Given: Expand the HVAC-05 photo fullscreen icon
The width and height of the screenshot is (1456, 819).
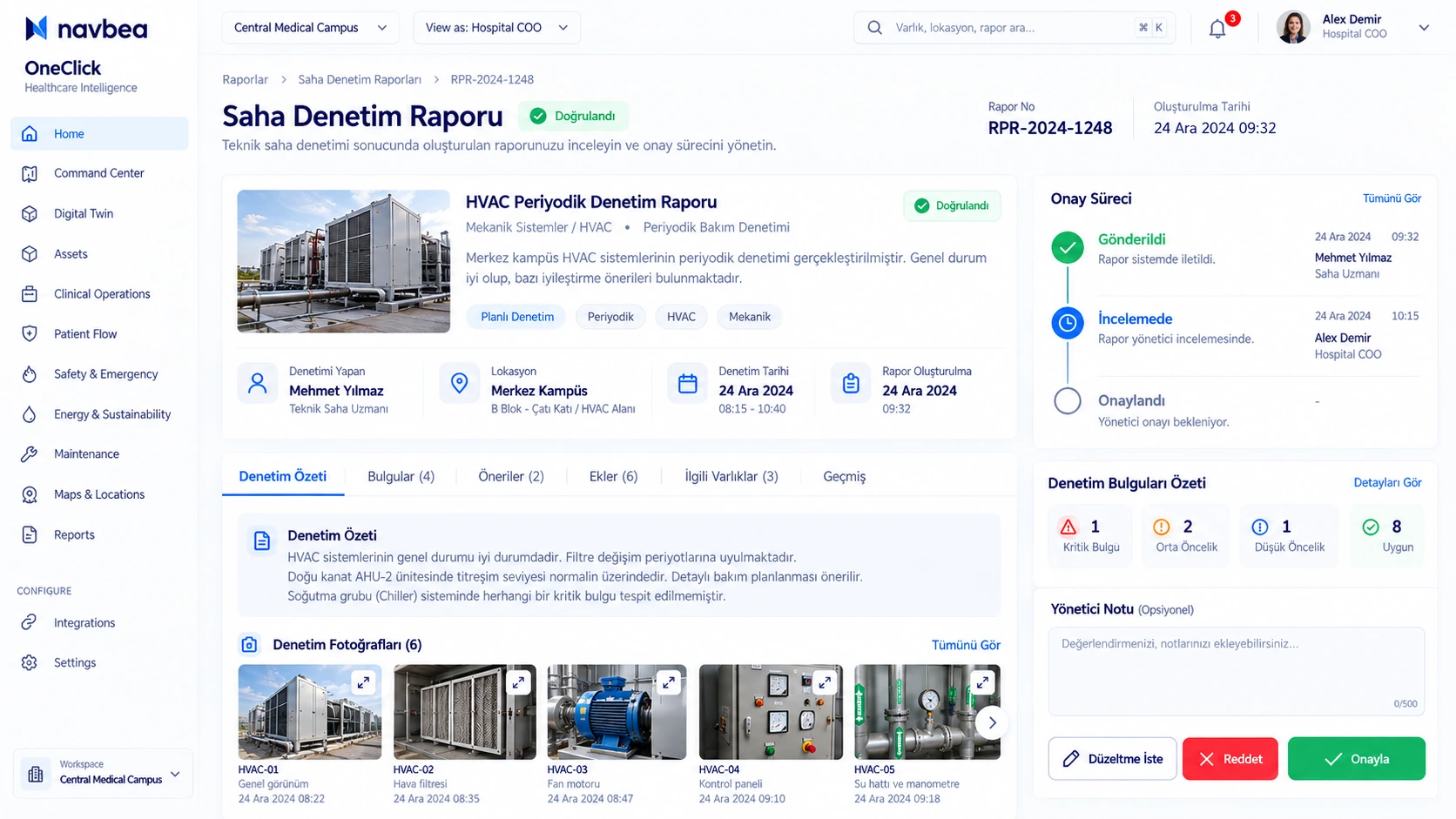Looking at the screenshot, I should point(983,683).
